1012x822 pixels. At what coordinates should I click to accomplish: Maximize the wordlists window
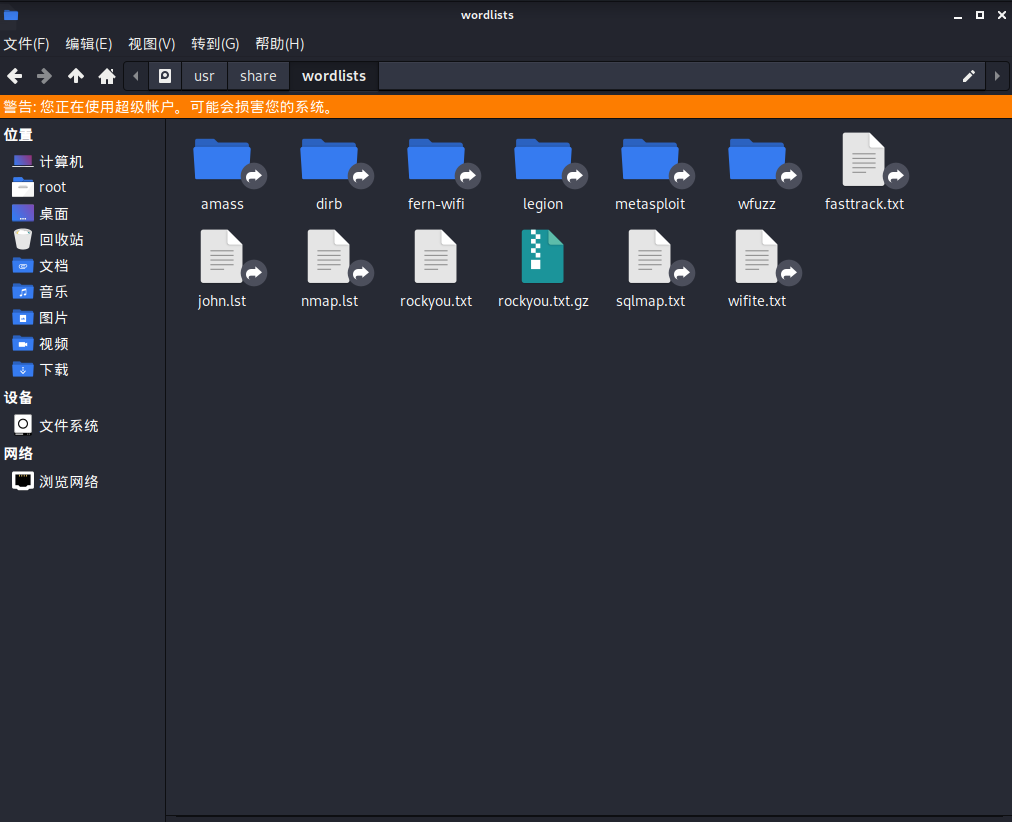coord(980,15)
